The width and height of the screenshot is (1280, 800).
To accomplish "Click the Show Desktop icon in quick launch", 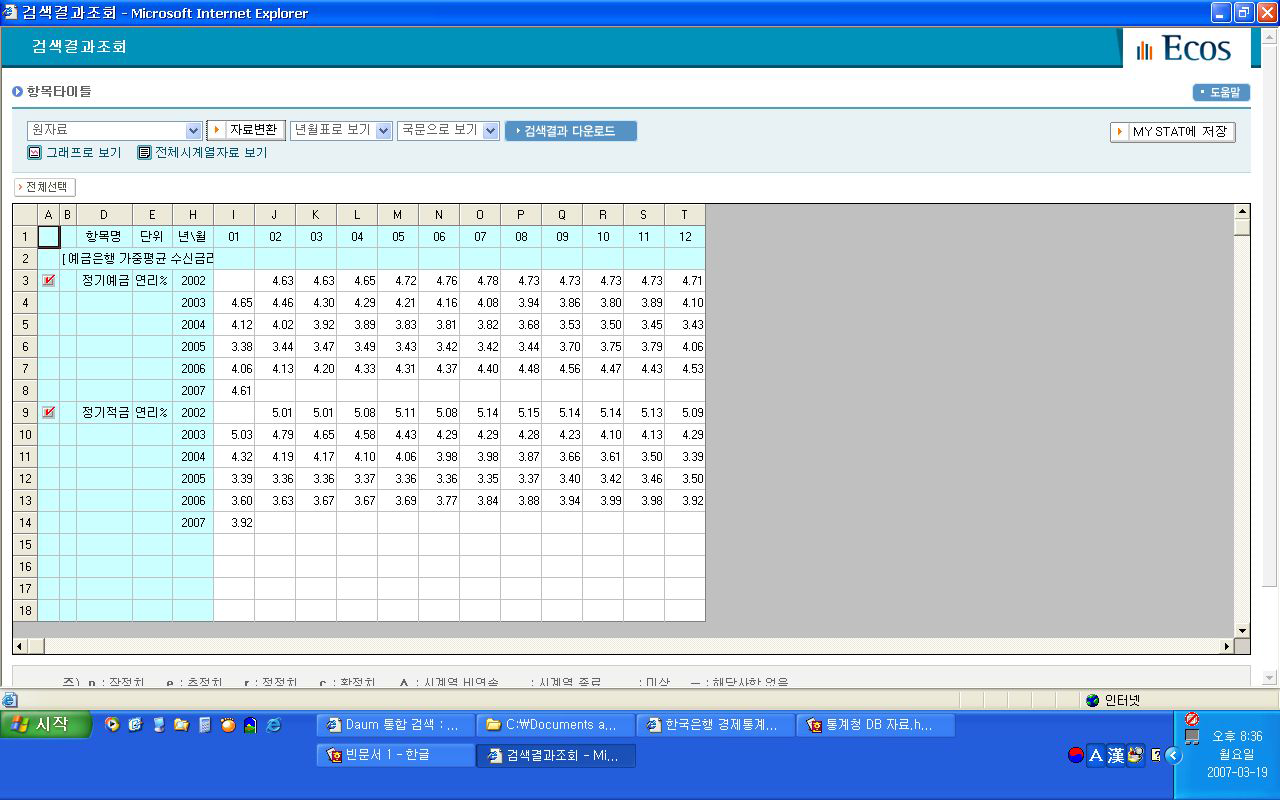I will (135, 725).
